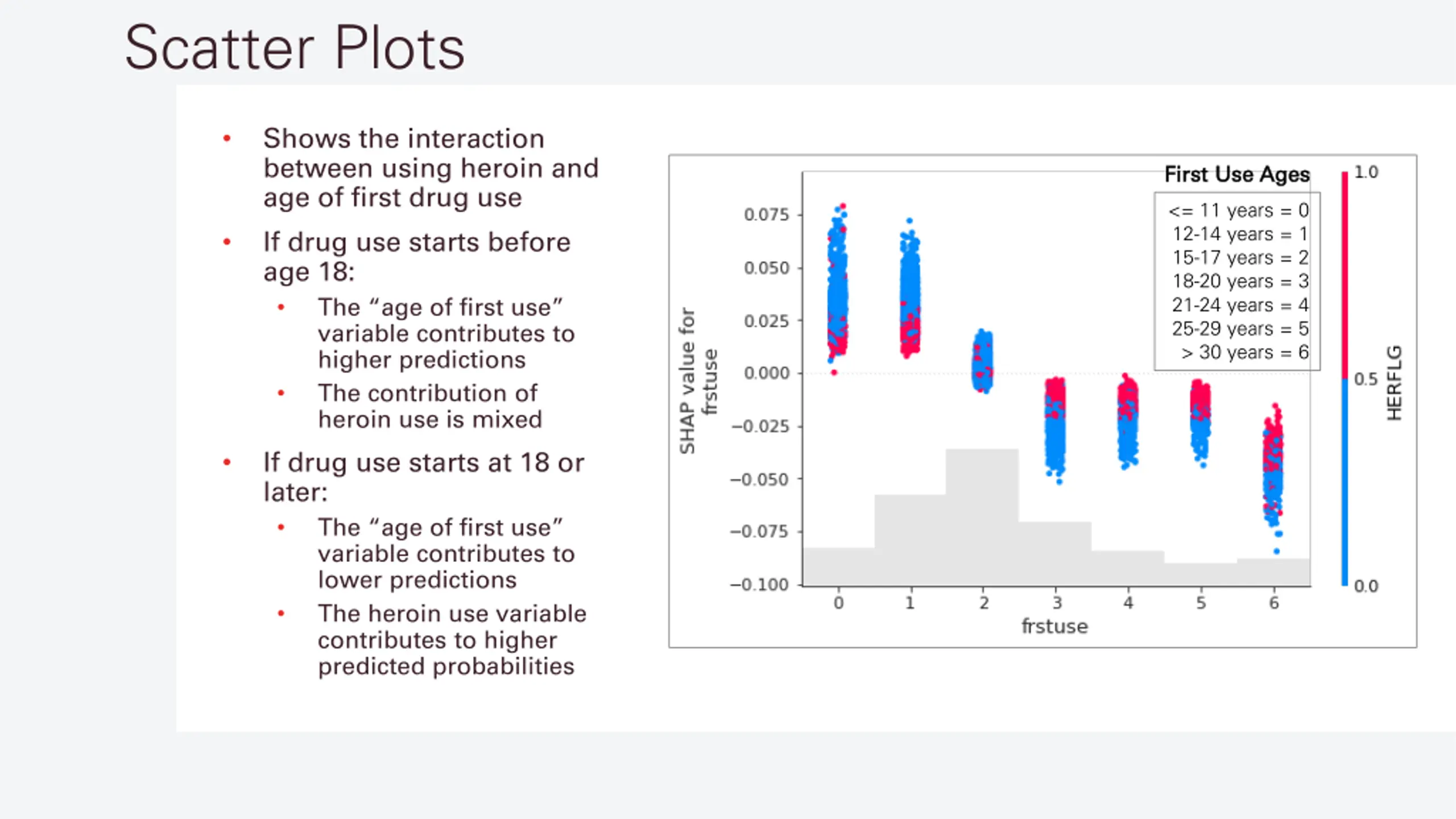Click the bullet "Shows the interaction between using heroin"

431,168
